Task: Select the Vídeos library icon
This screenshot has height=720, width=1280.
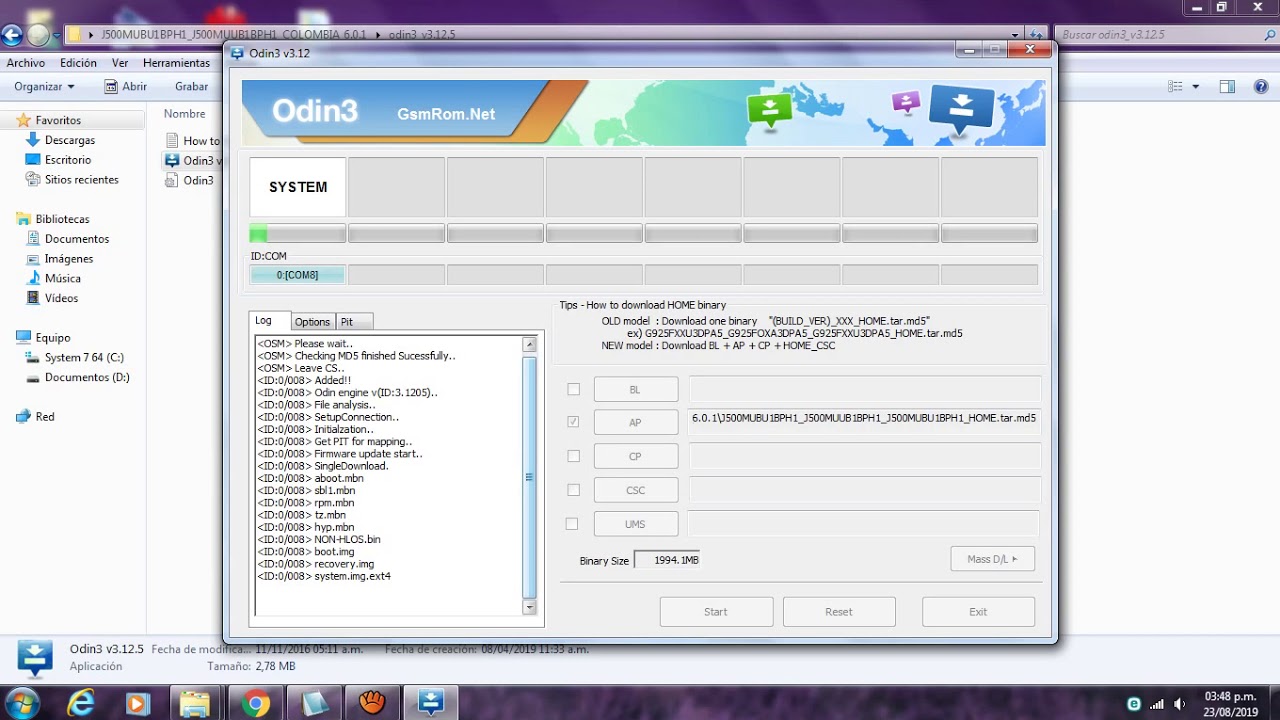Action: [x=32, y=298]
